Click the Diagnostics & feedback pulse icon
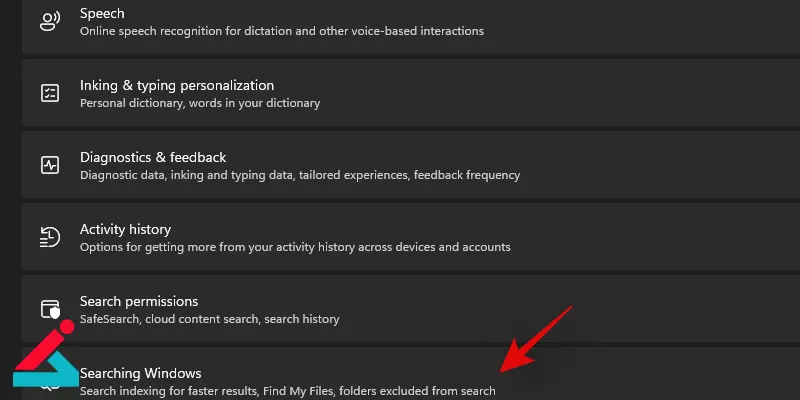Viewport: 800px width, 400px height. tap(50, 165)
